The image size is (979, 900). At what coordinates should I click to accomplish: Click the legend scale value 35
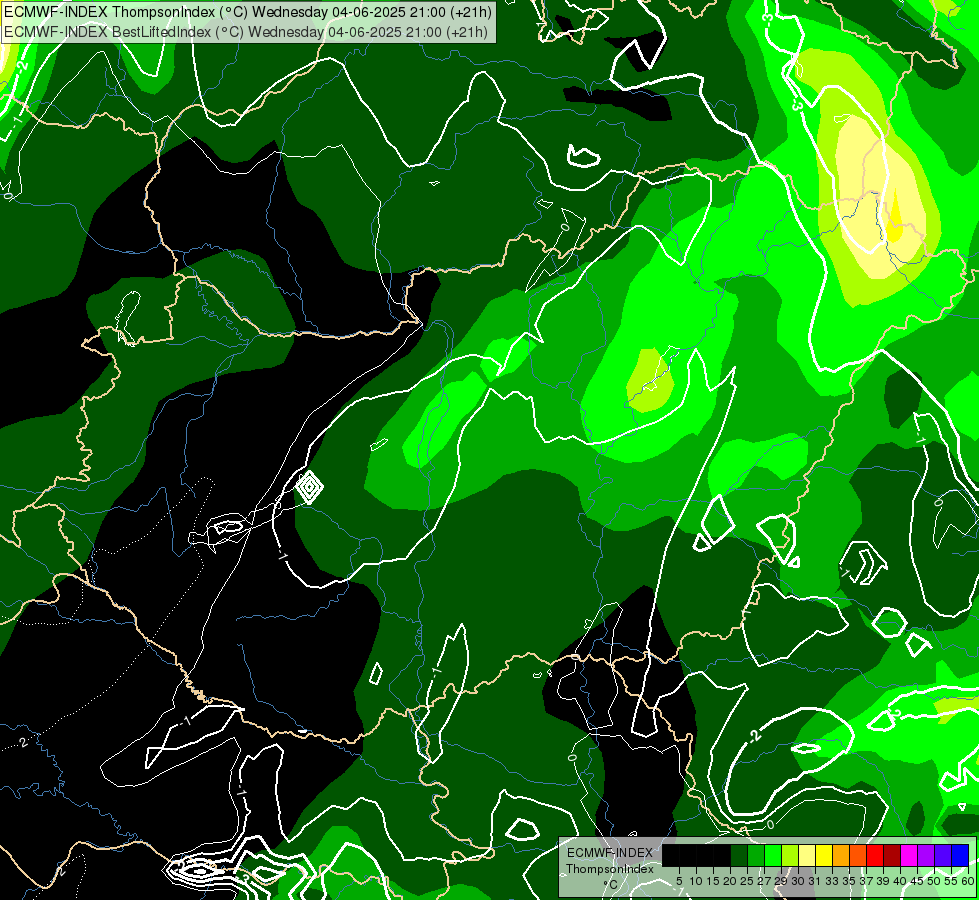tap(849, 881)
